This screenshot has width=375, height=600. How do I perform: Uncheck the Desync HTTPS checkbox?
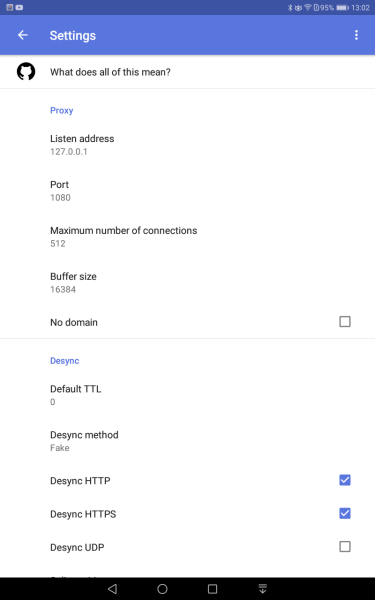(345, 514)
